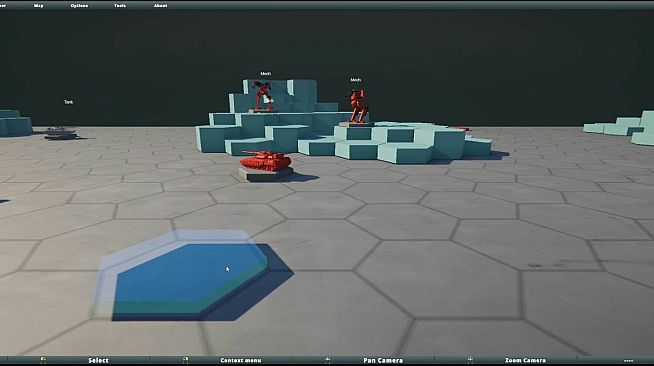
Task: Click the mouse icon beside Select
Action: point(43,360)
